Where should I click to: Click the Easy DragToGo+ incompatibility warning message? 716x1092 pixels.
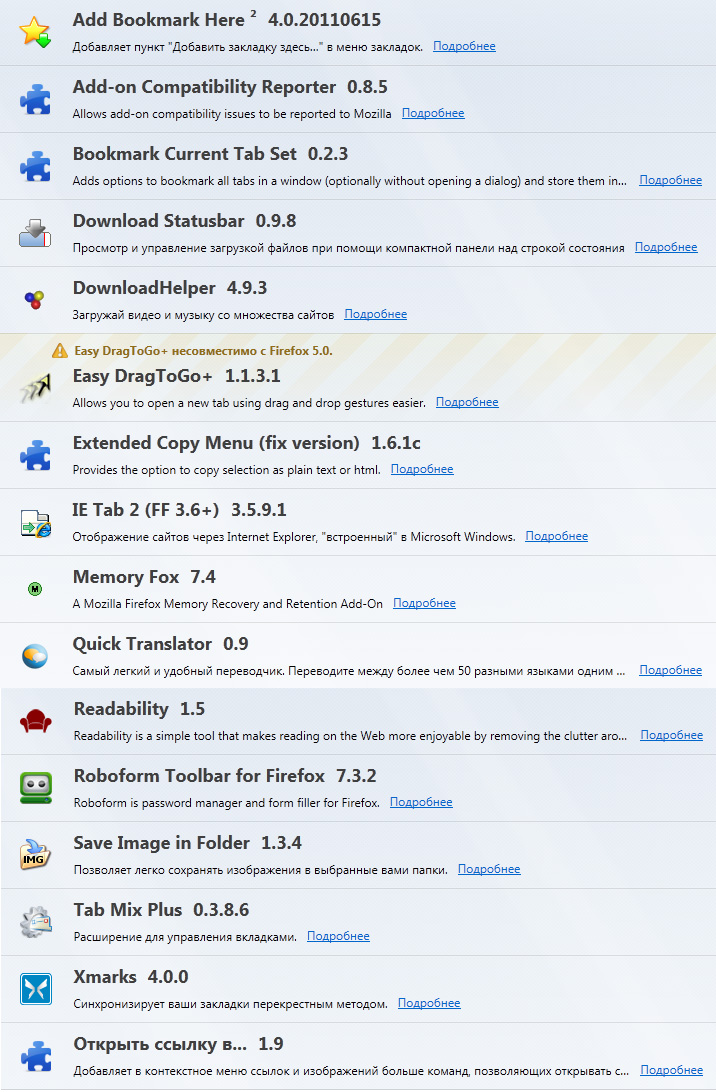pyautogui.click(x=203, y=351)
